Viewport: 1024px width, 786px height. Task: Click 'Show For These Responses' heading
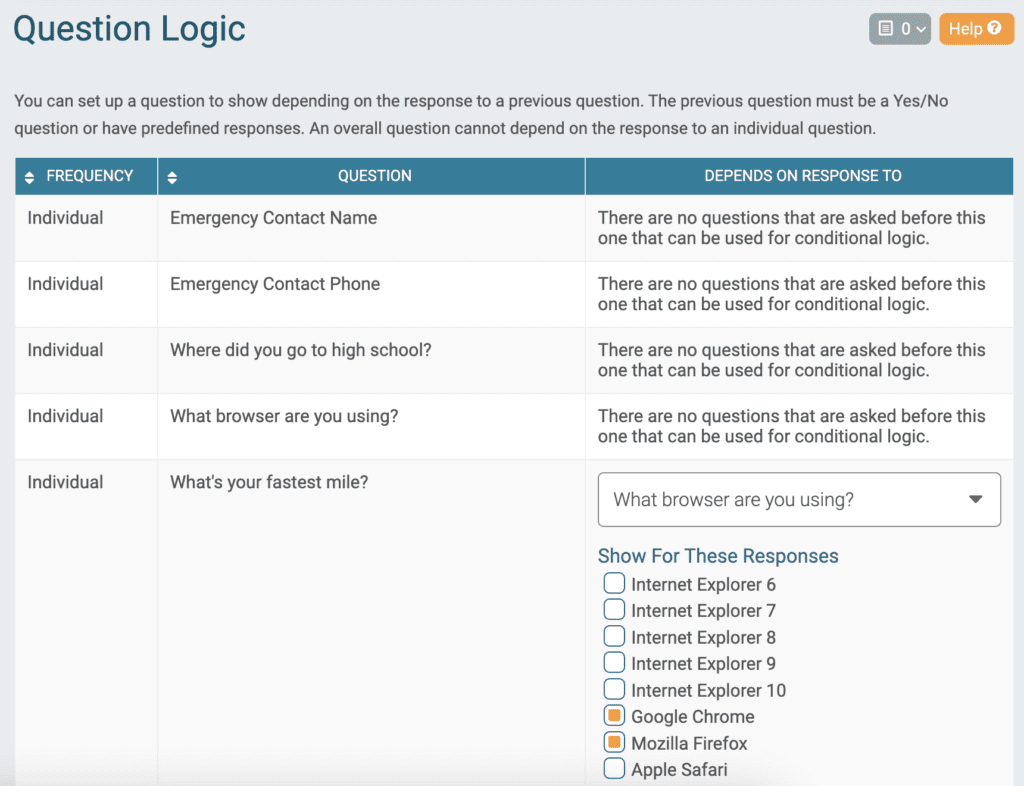[718, 556]
